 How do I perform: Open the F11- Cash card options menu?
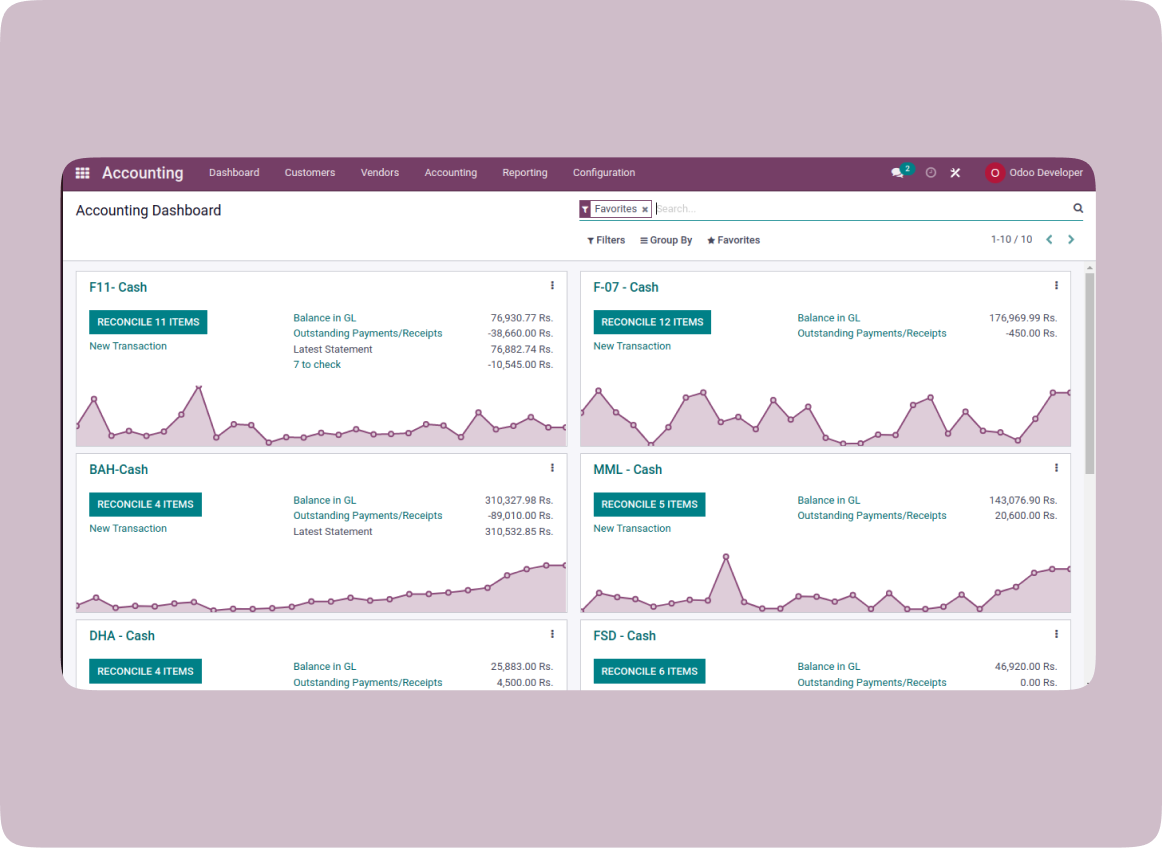pyautogui.click(x=552, y=286)
